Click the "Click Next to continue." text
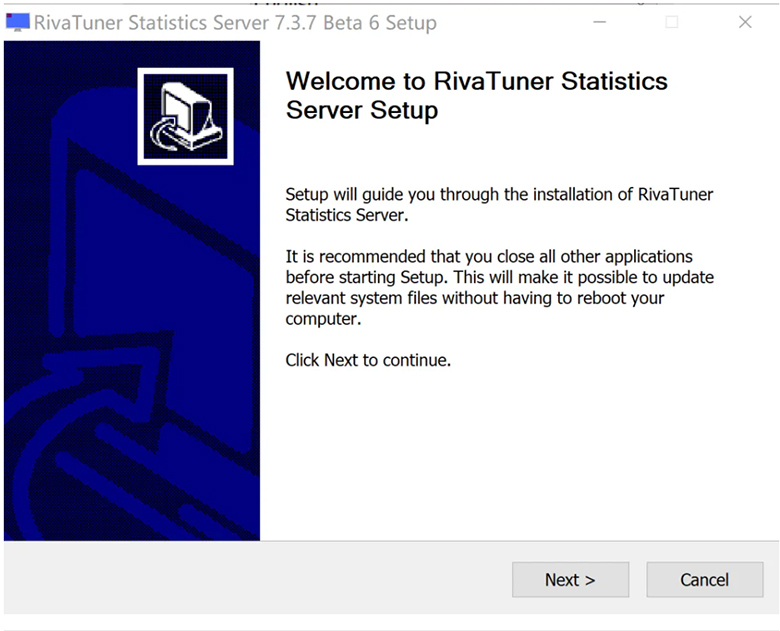 point(368,360)
